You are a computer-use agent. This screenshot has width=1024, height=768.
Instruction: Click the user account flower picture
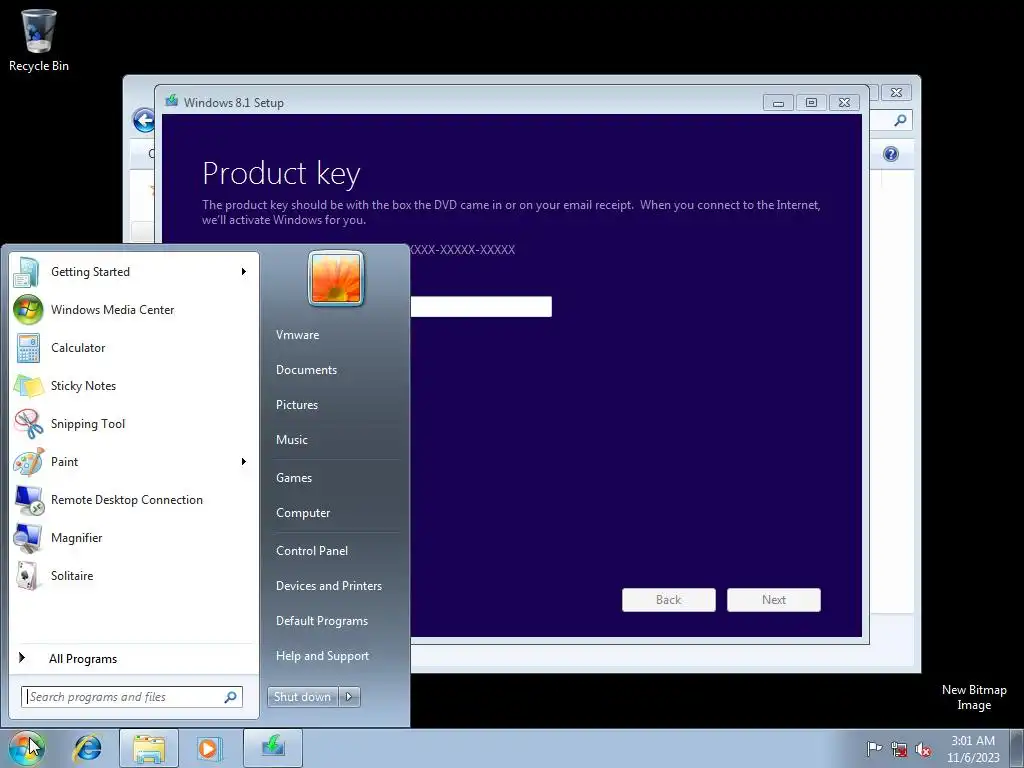(x=336, y=278)
